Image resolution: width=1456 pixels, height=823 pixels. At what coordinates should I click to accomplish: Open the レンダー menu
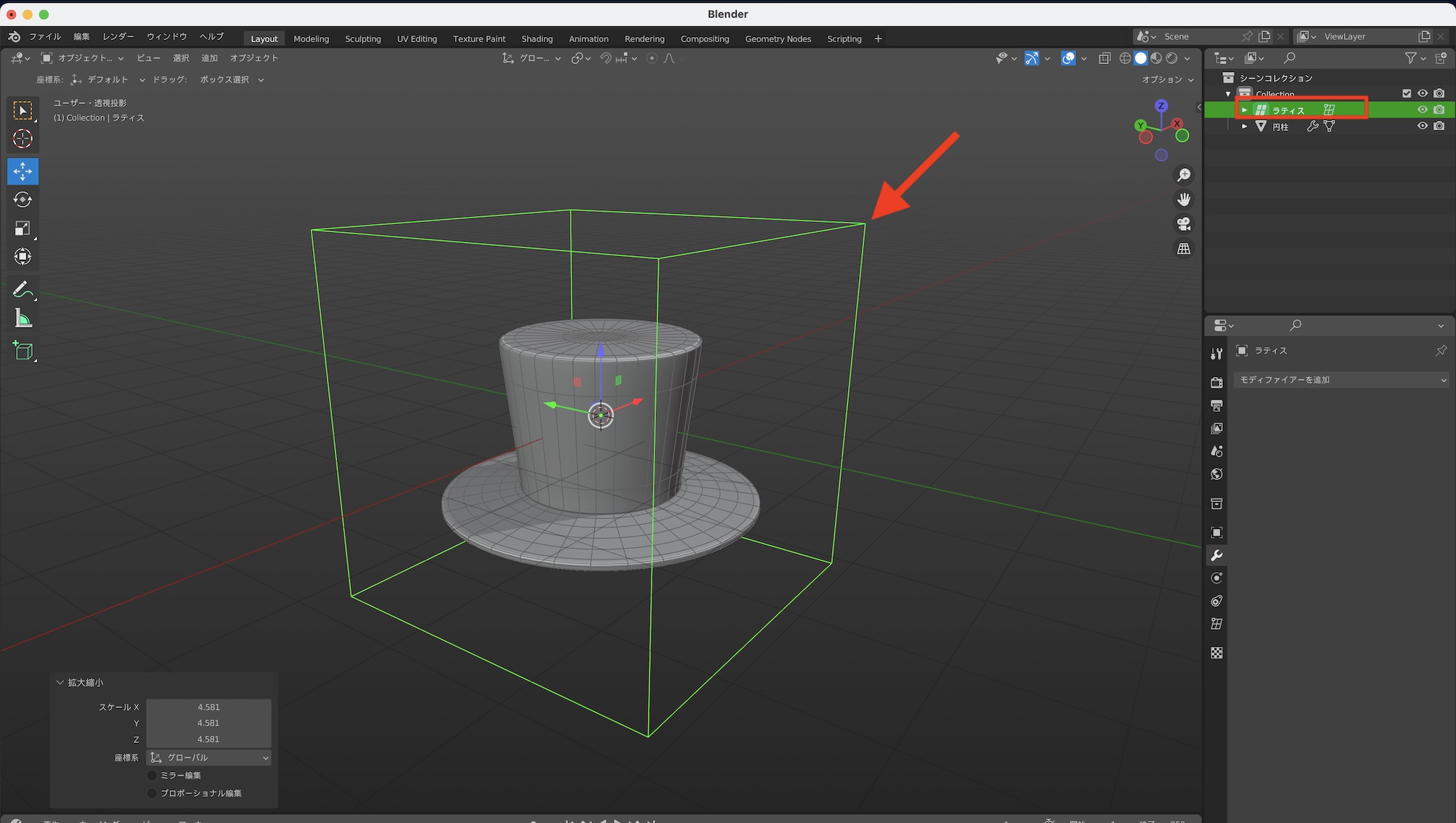[x=118, y=36]
